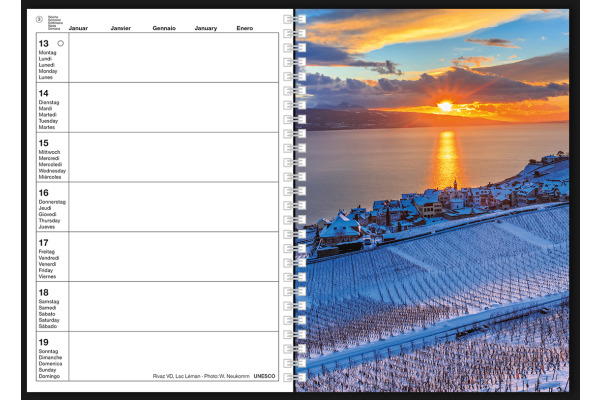Click the Saturday 18 blank notes area
The height and width of the screenshot is (400, 600).
click(173, 306)
